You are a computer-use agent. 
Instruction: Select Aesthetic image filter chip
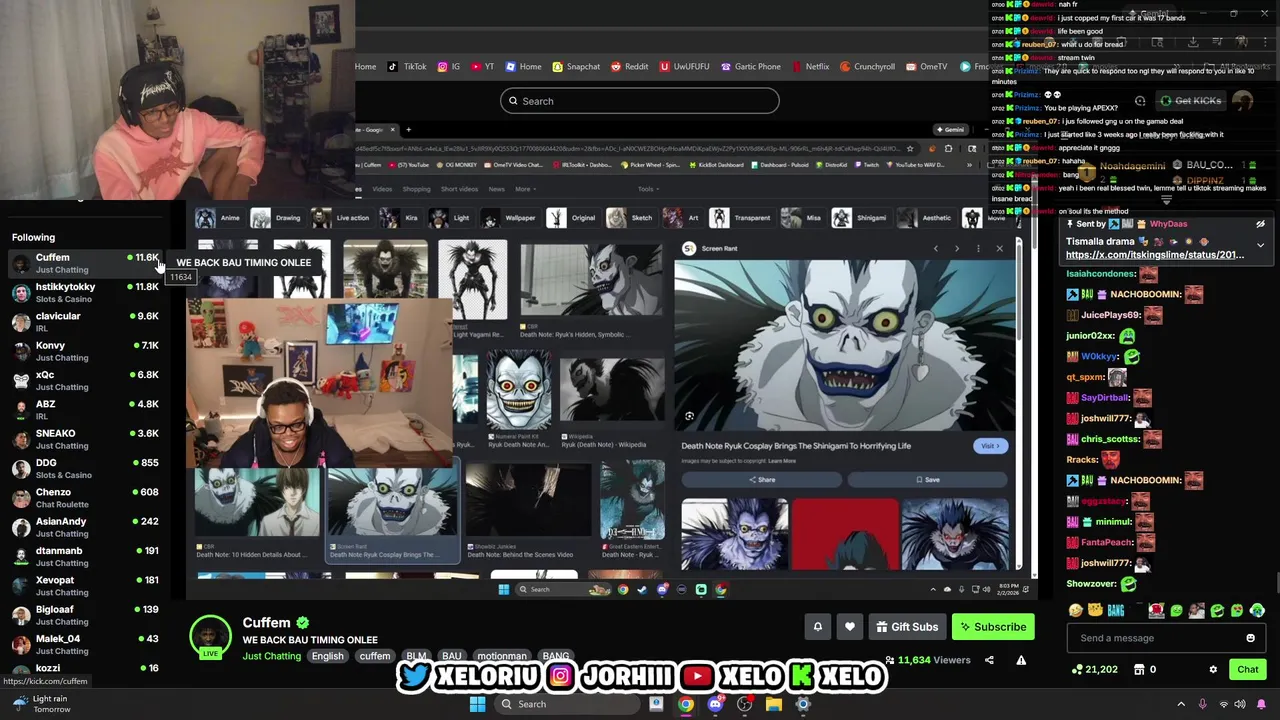[x=925, y=218]
